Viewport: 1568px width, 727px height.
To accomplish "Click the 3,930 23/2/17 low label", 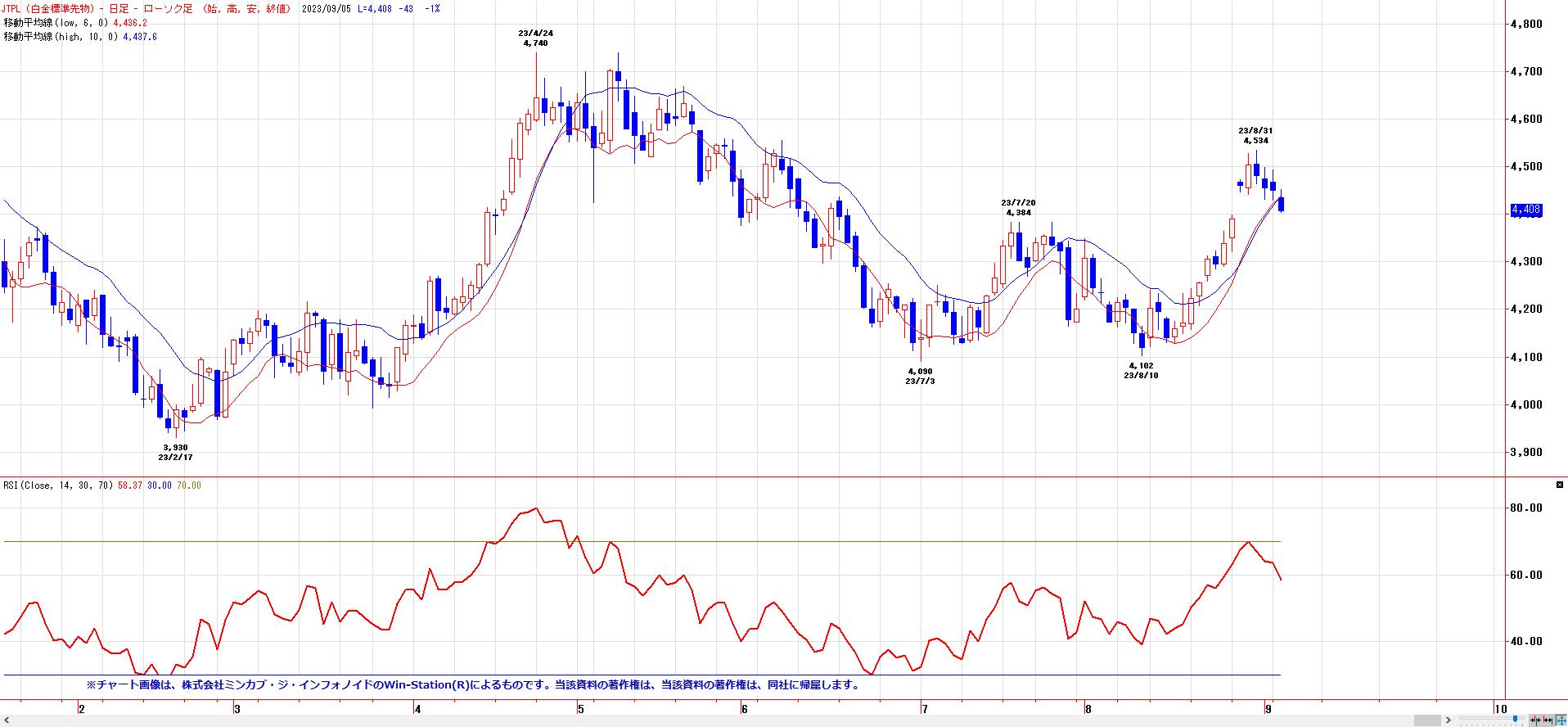I will pyautogui.click(x=175, y=452).
